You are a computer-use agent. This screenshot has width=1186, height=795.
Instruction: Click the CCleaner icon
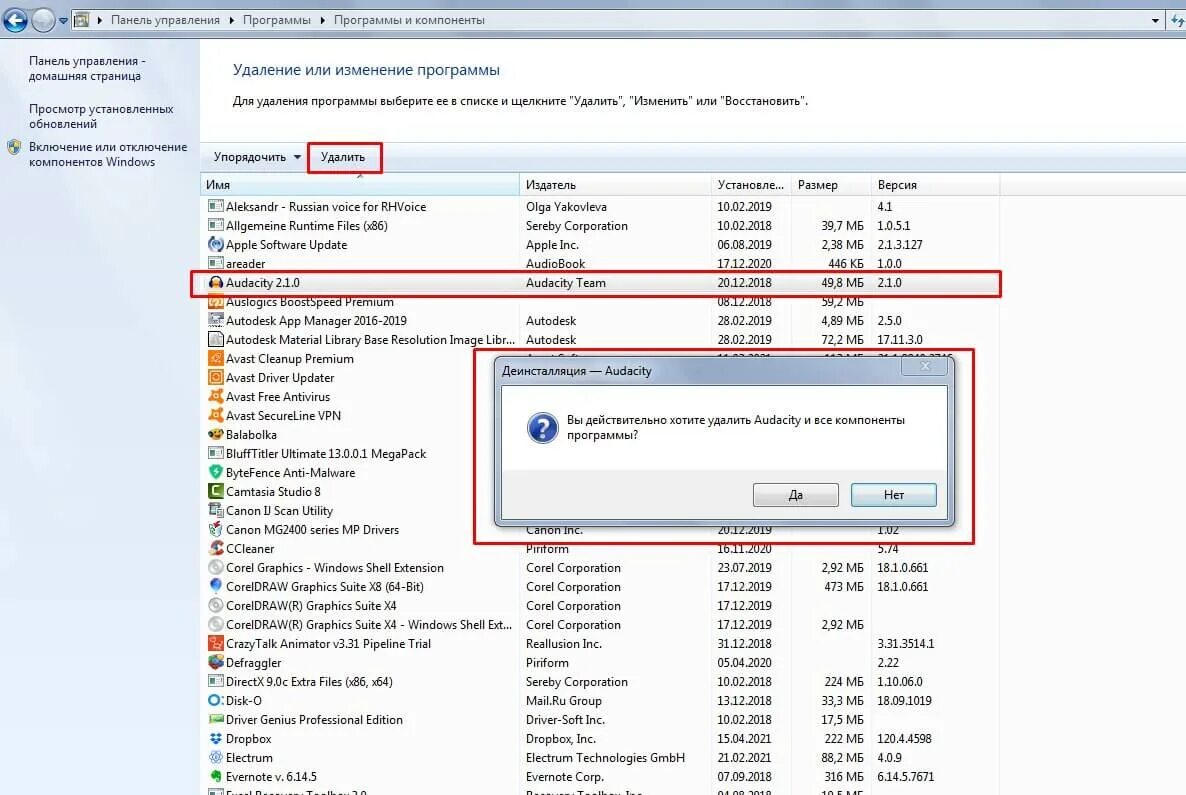216,548
